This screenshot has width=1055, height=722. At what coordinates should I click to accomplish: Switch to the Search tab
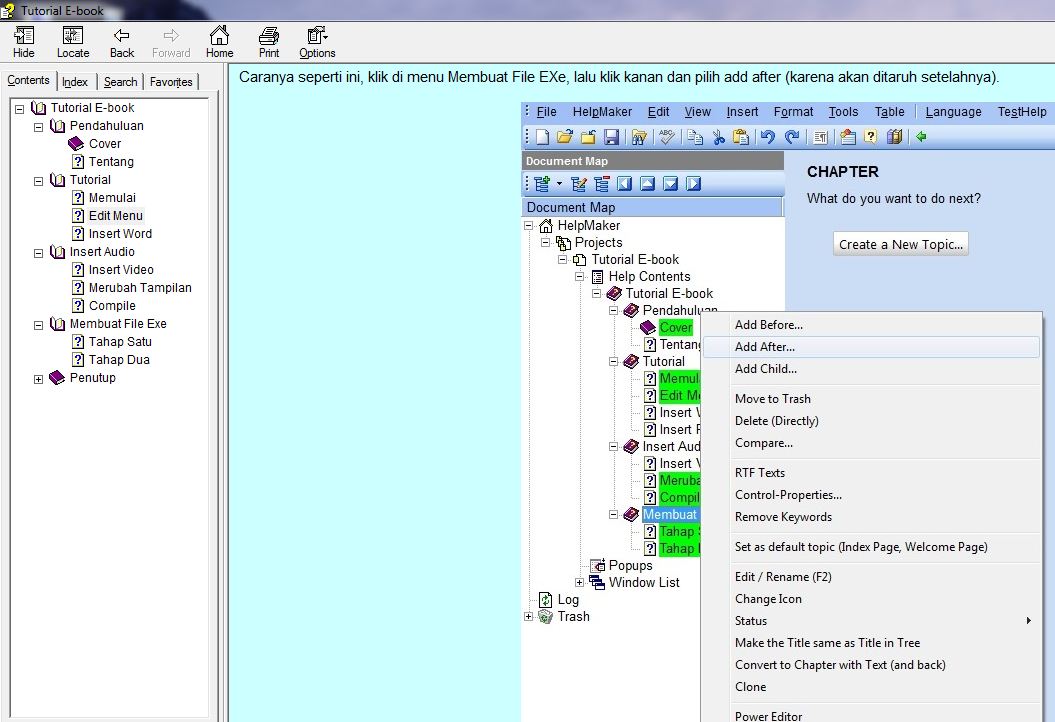pyautogui.click(x=120, y=81)
